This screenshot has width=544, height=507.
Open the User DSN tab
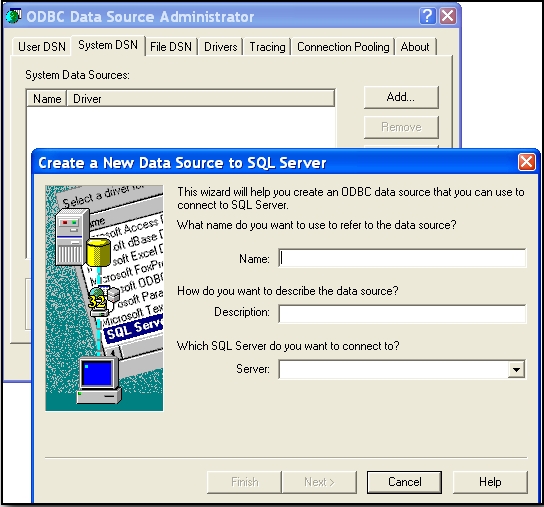42,47
